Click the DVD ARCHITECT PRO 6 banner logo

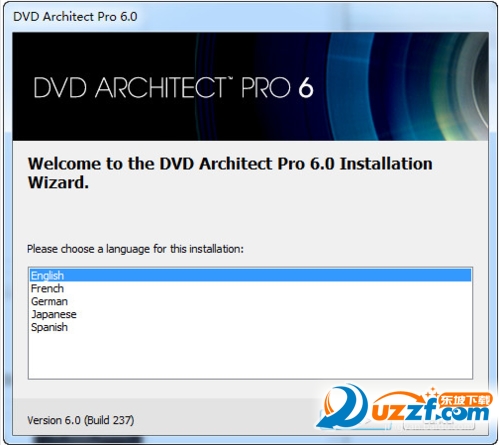pyautogui.click(x=173, y=88)
